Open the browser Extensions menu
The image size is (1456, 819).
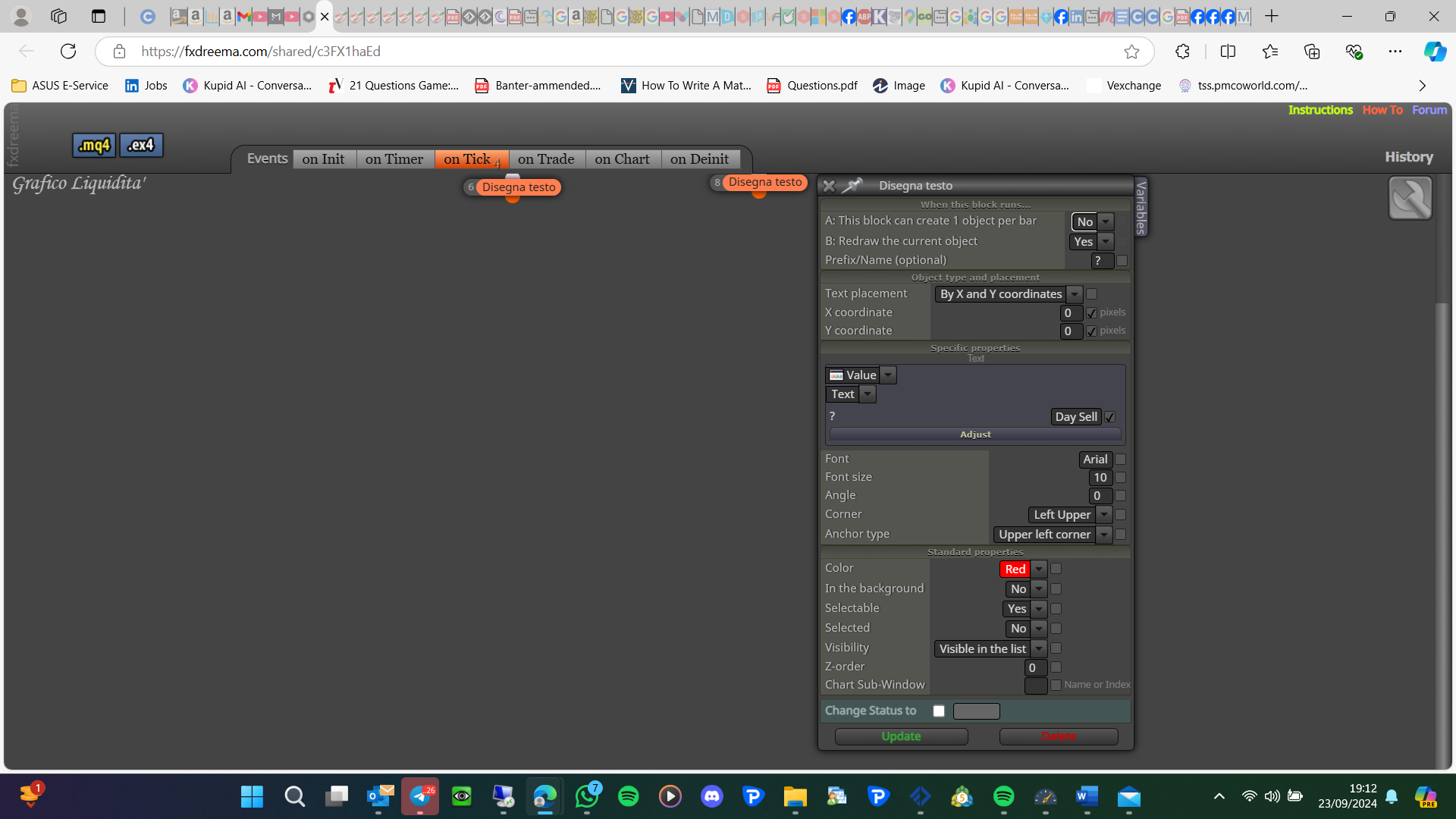point(1182,52)
